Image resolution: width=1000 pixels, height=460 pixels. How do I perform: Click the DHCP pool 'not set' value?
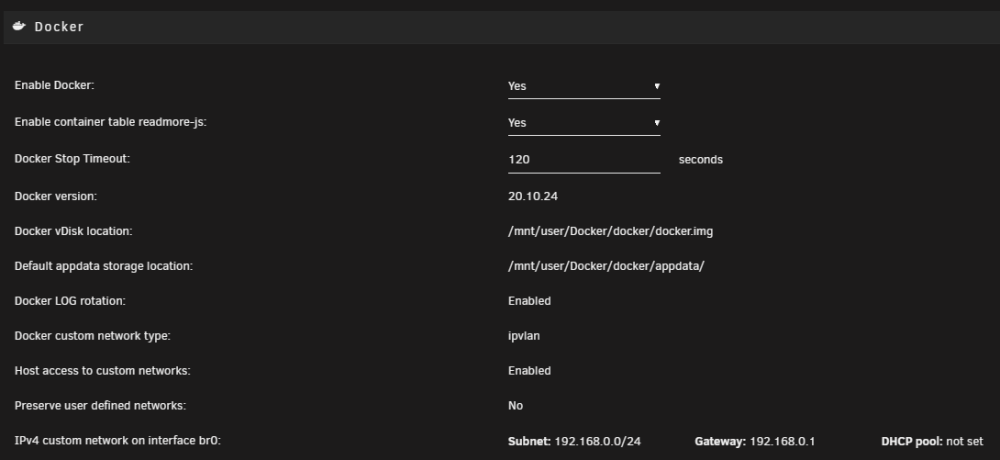coord(964,441)
